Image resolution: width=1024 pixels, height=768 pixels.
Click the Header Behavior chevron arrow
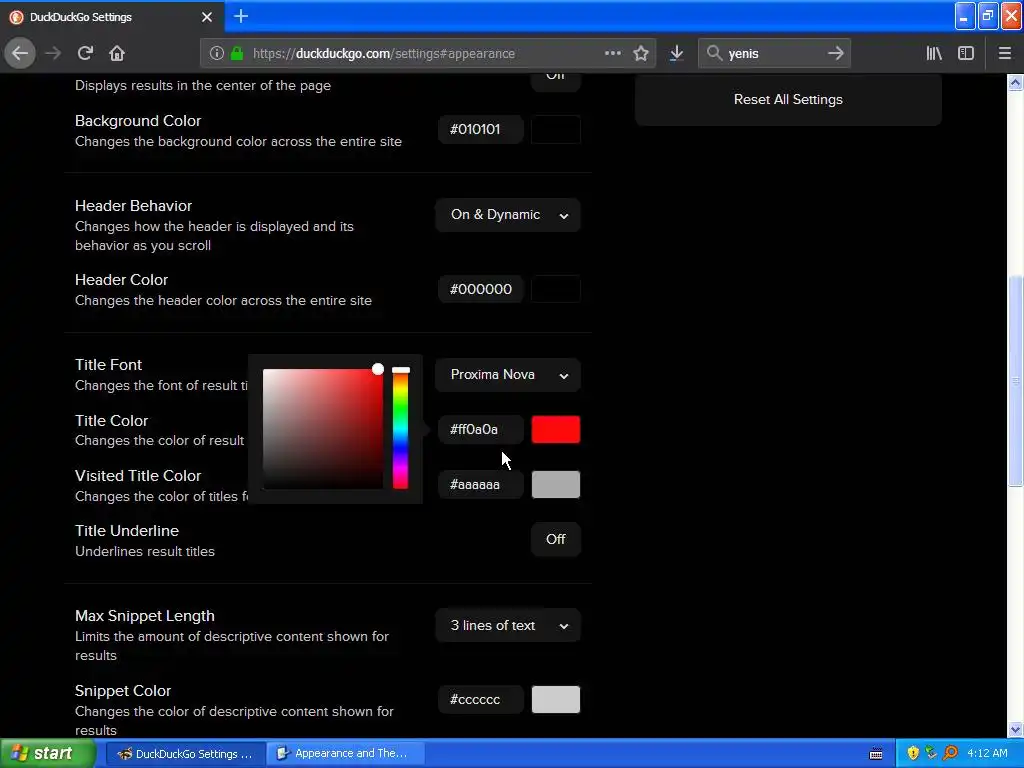pyautogui.click(x=564, y=216)
